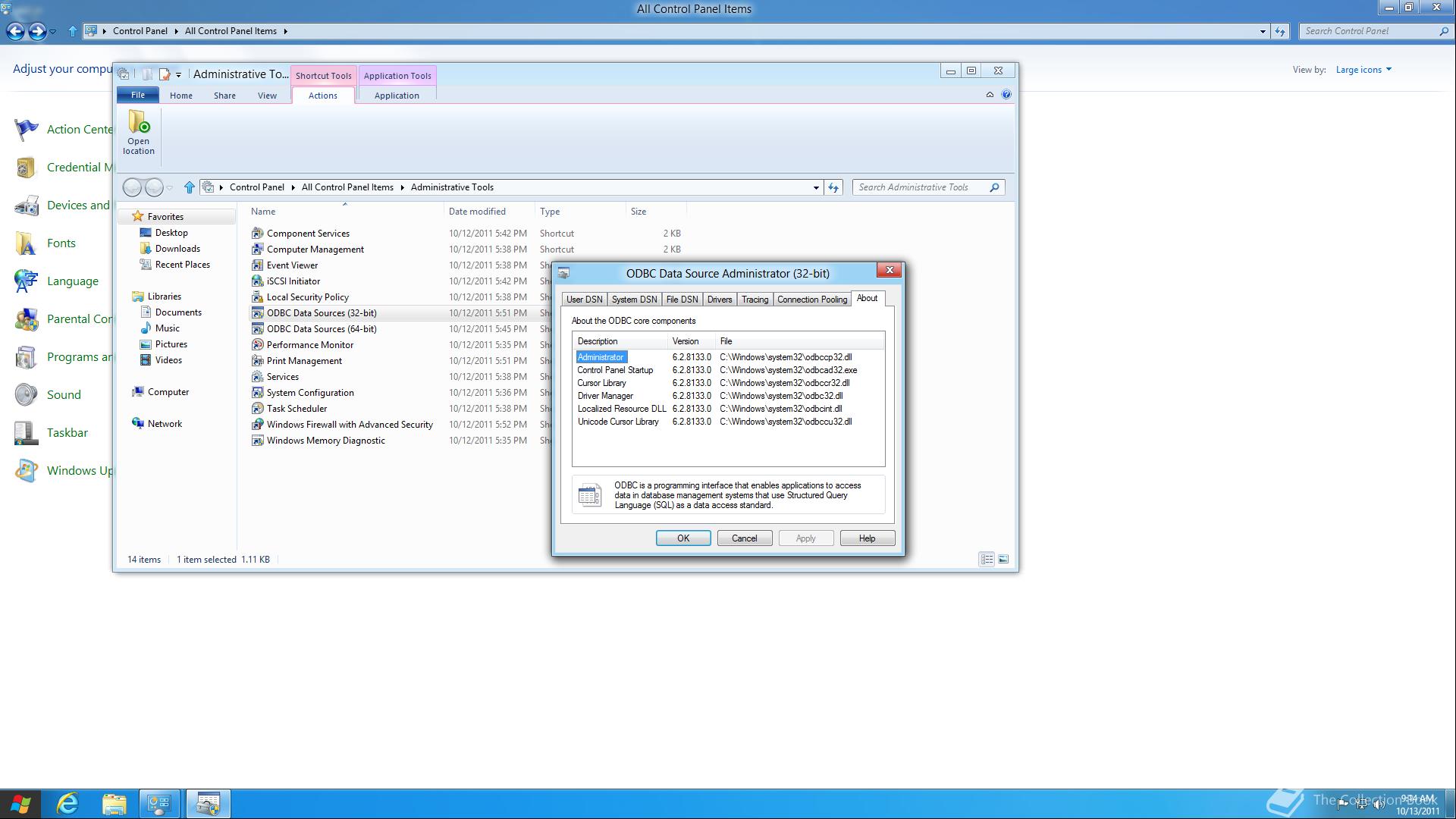The width and height of the screenshot is (1456, 819).
Task: Click the Sound speaker icon in Control Panel
Action: pyautogui.click(x=27, y=395)
